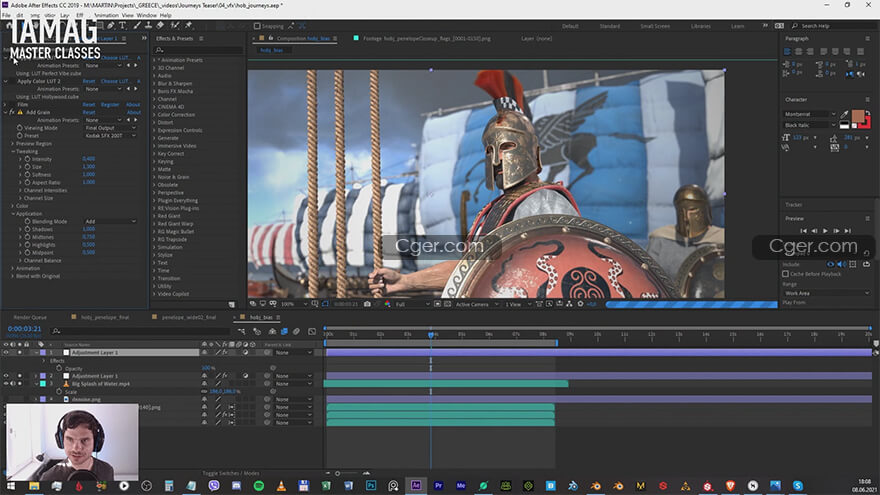Open the Active Camera view dropdown

click(476, 304)
